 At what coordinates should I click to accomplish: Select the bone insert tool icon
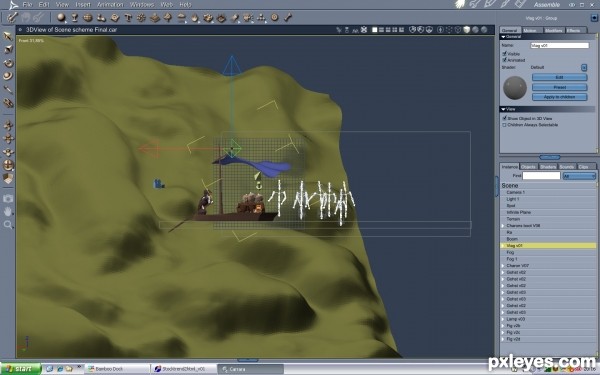pos(288,18)
